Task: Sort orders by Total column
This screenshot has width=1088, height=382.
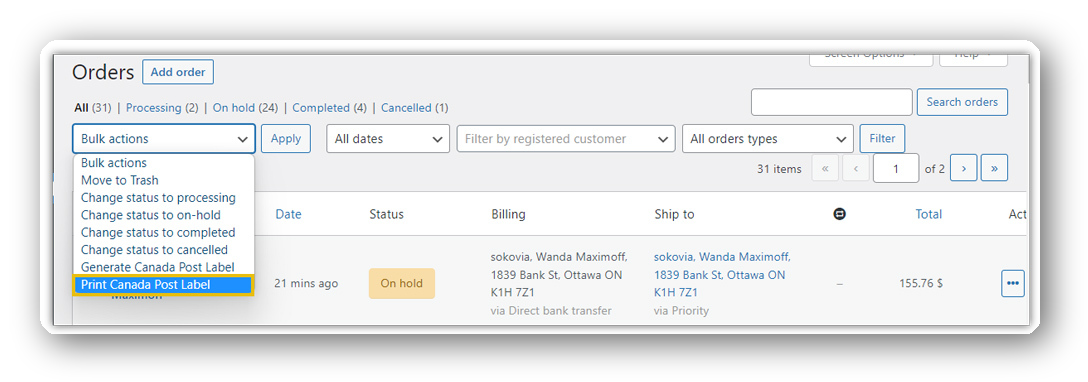Action: 928,214
